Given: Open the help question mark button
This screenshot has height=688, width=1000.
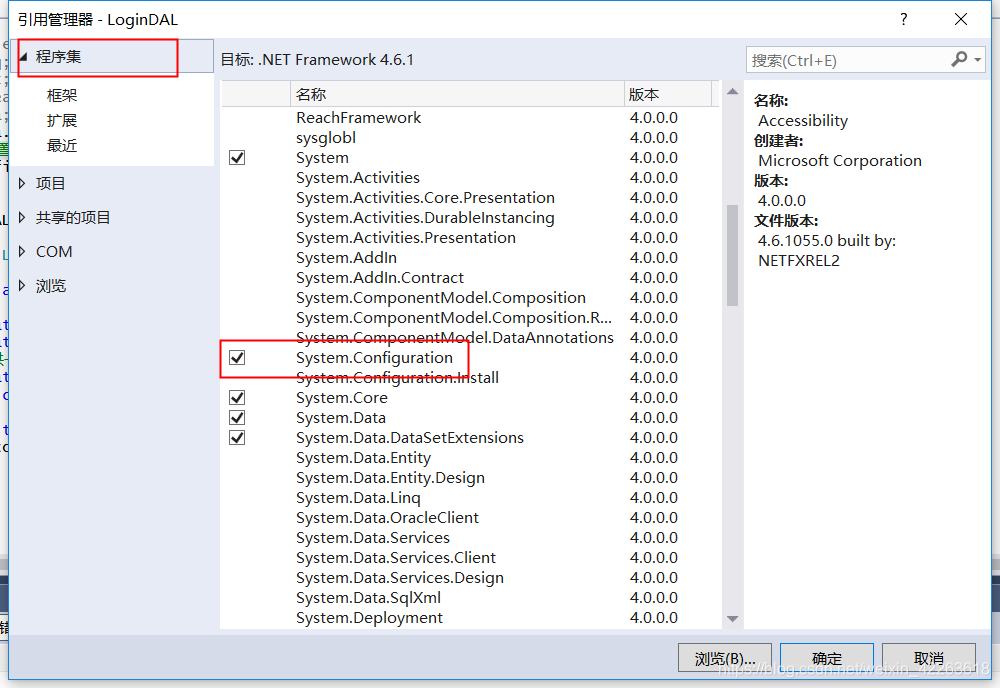Looking at the screenshot, I should point(904,19).
